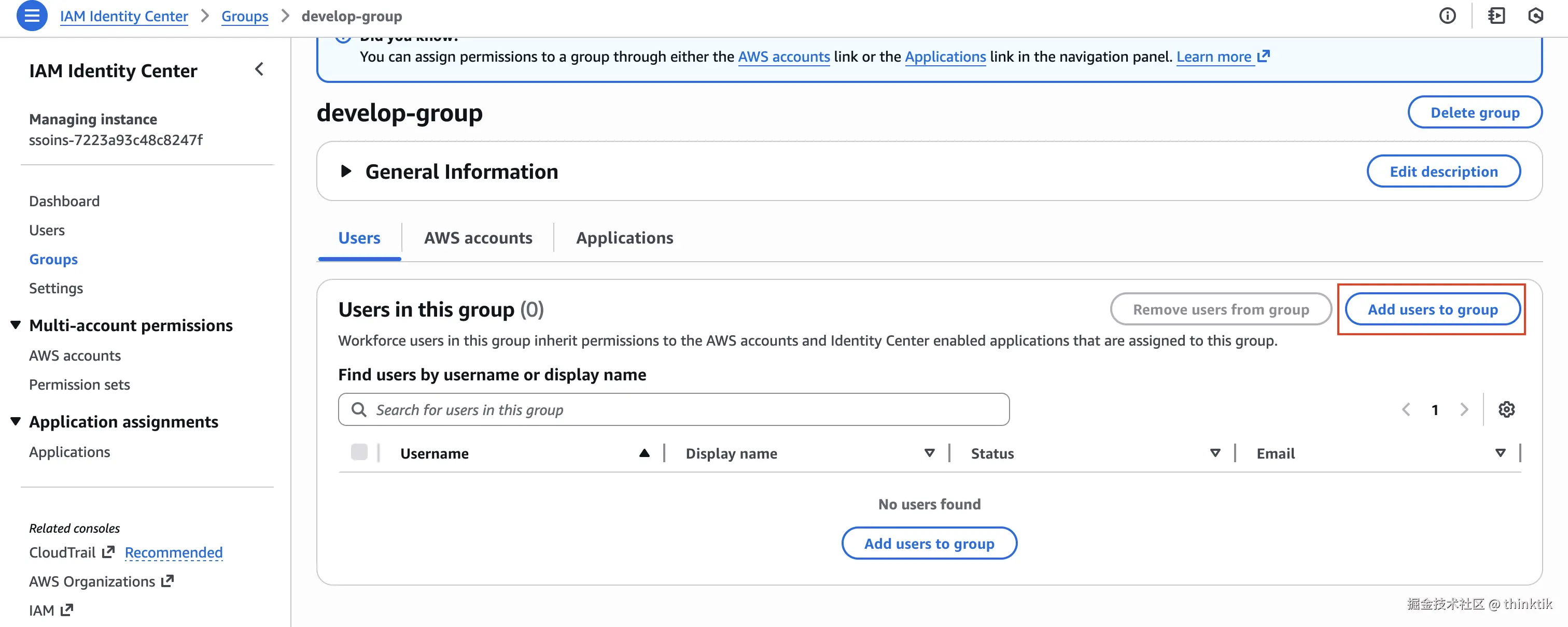
Task: Sort by Username ascending arrow
Action: [644, 453]
